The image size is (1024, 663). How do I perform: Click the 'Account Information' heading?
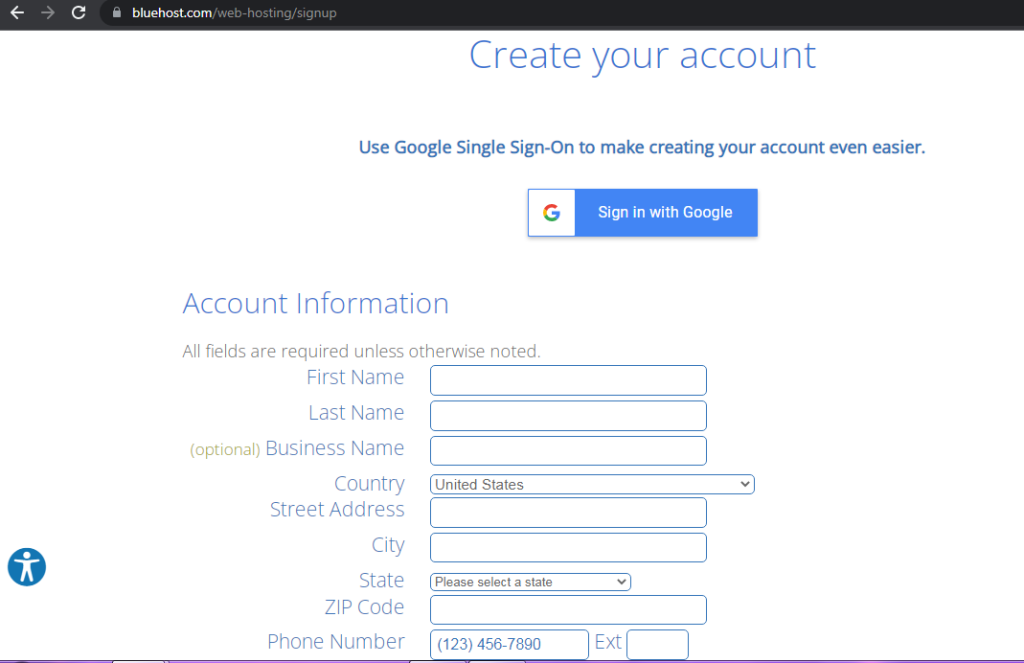[x=315, y=304]
